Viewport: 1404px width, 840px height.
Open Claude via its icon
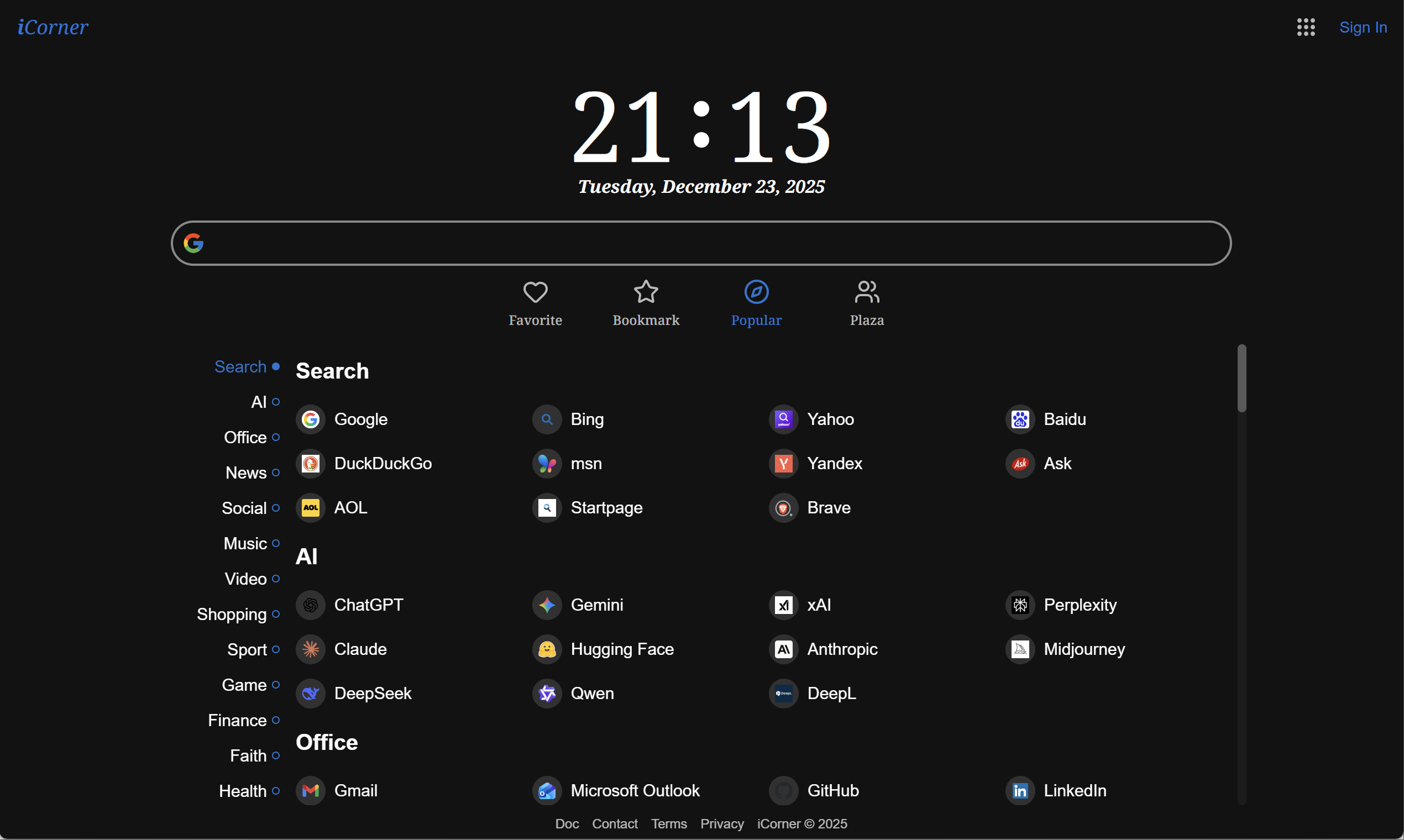310,649
